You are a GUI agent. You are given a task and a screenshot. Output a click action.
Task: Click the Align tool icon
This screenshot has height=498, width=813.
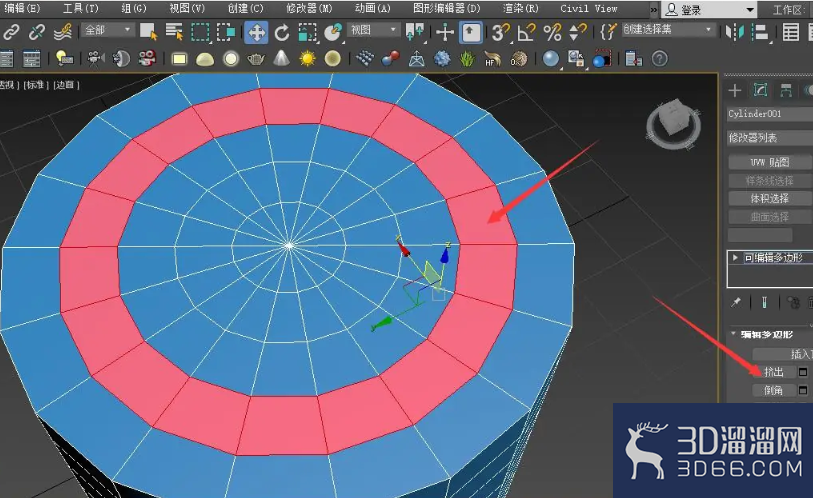pyautogui.click(x=760, y=32)
